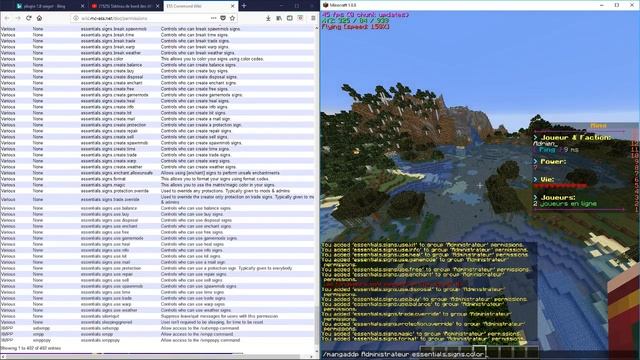This screenshot has height=360, width=640.
Task: Show site information icon in address bar
Action: point(76,18)
